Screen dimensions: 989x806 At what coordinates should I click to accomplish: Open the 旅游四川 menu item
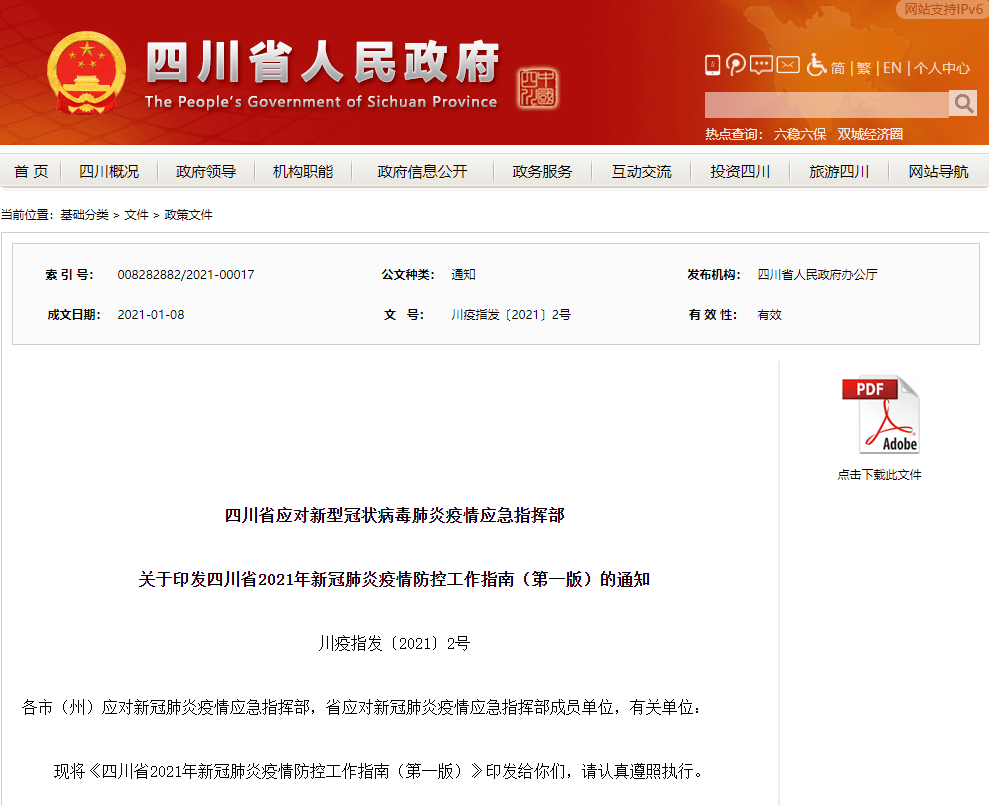point(840,172)
